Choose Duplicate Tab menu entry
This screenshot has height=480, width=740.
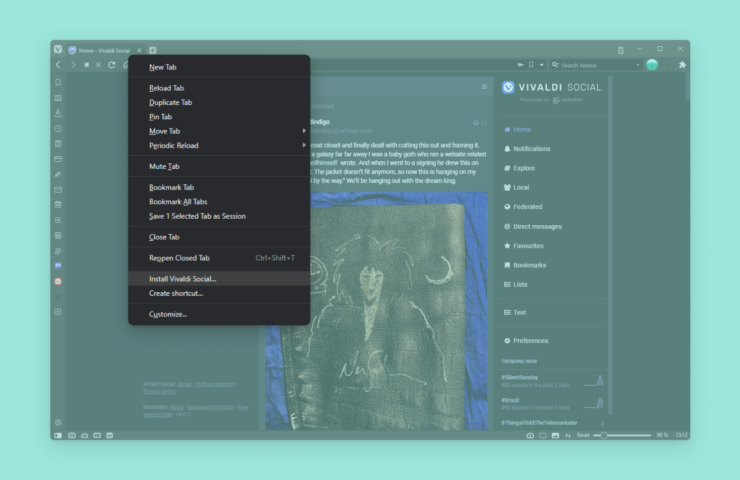(x=219, y=102)
